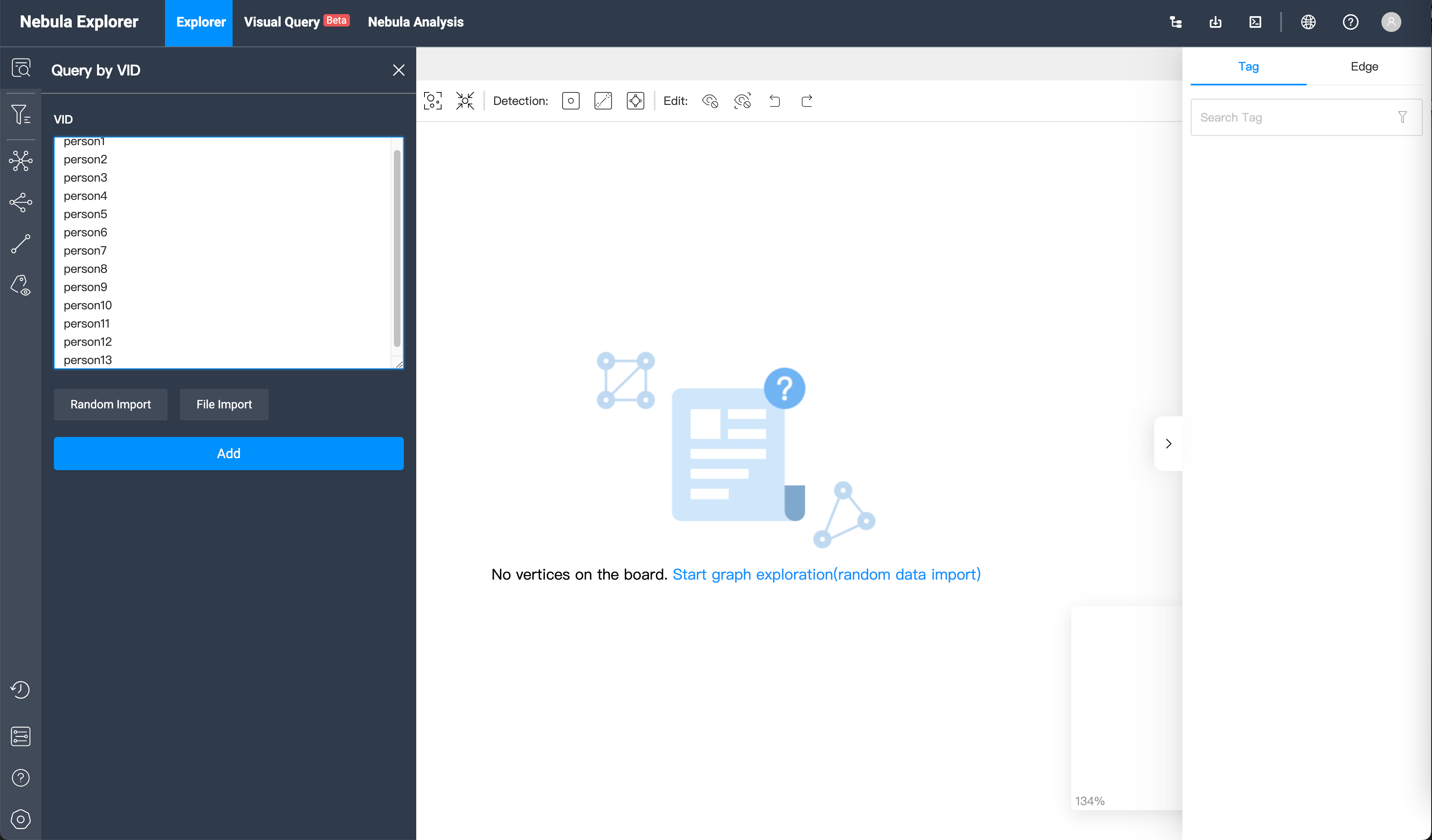Select the find path sidebar icon
The image size is (1432, 840).
(21, 244)
